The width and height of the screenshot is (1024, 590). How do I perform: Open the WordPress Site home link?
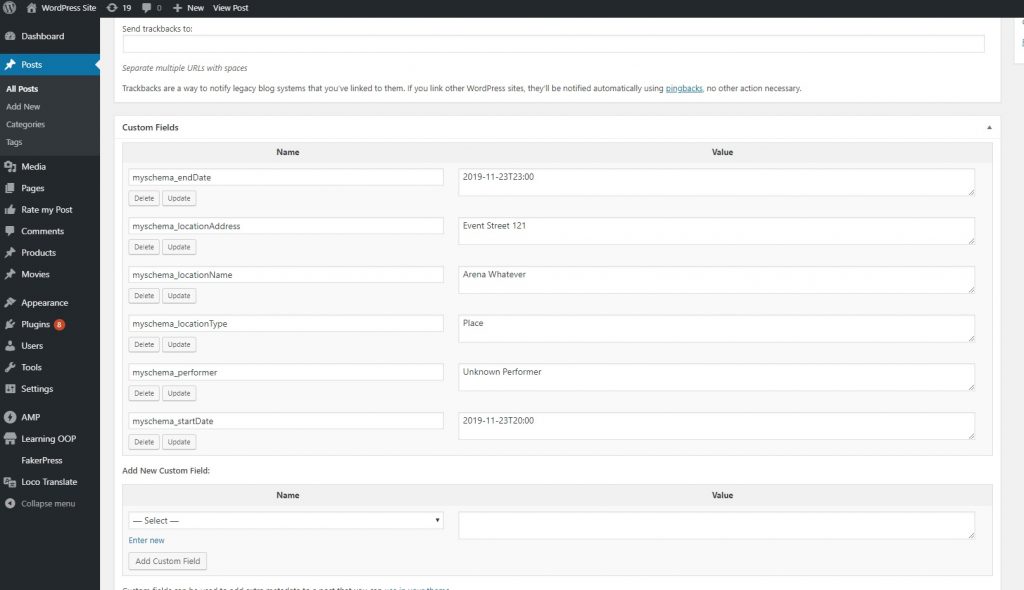click(x=61, y=8)
